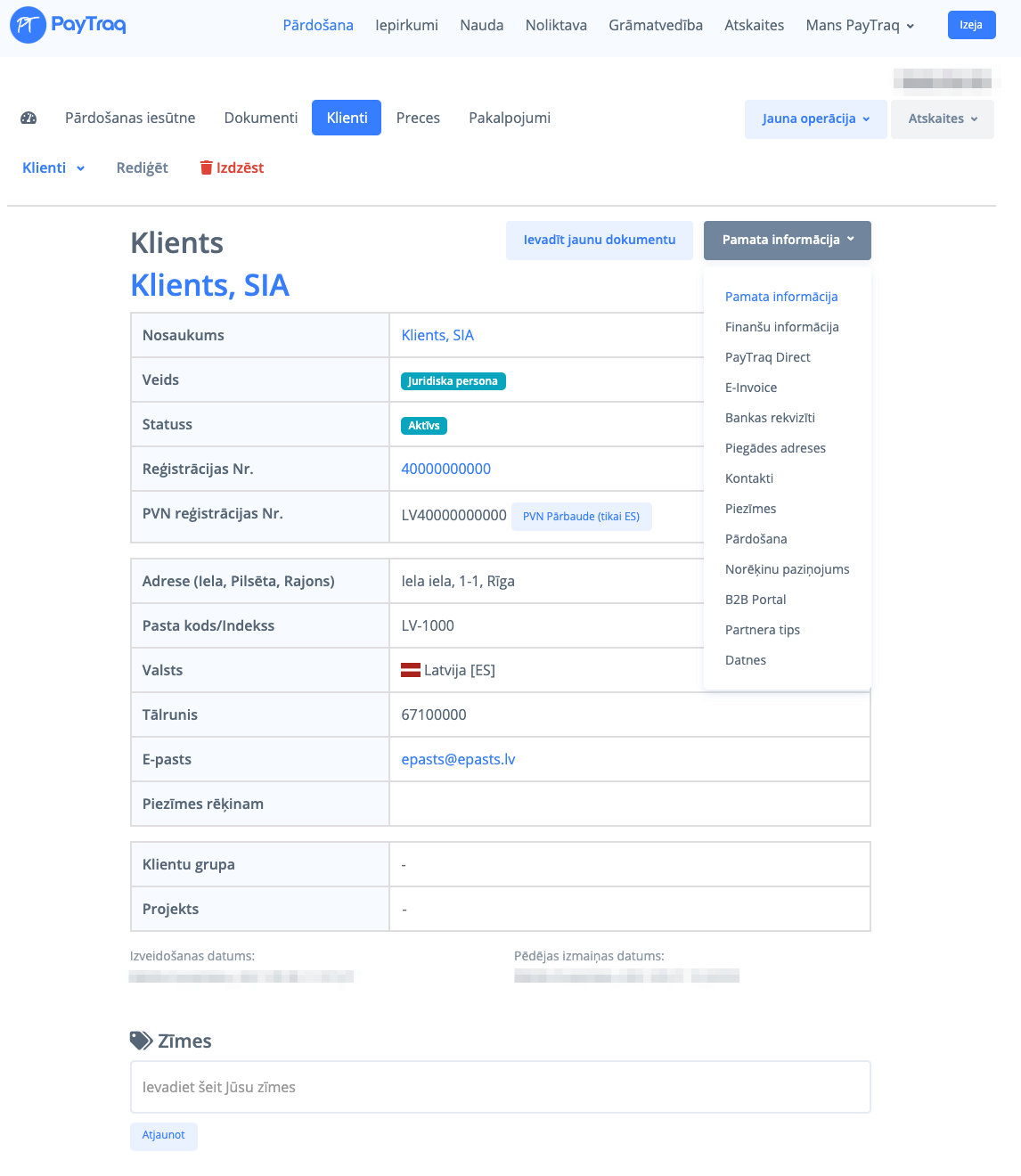Click PVN Pārbaude (tikai ES) button
Viewport: 1021px width, 1176px height.
(581, 517)
